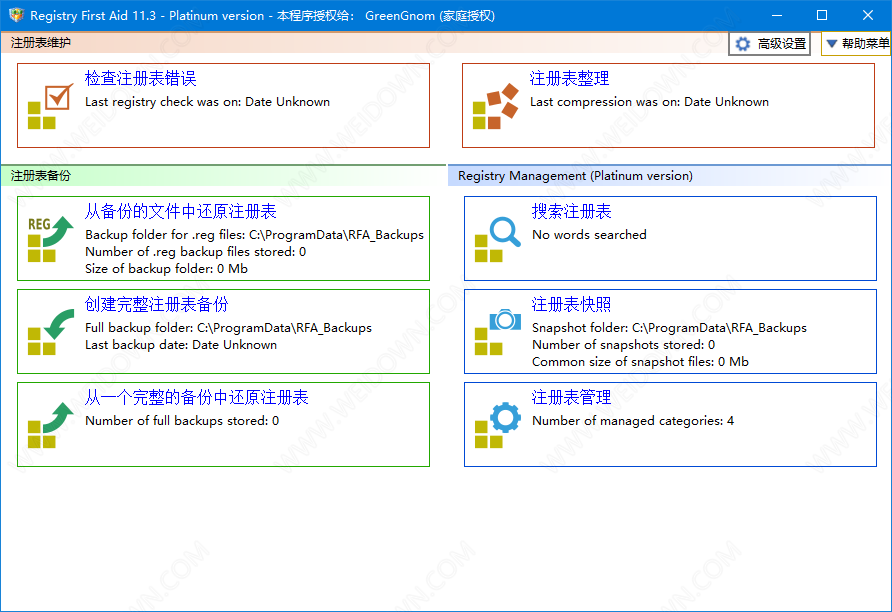The height and width of the screenshot is (612, 892).
Task: Minimize the Registry First Aid window
Action: click(777, 15)
